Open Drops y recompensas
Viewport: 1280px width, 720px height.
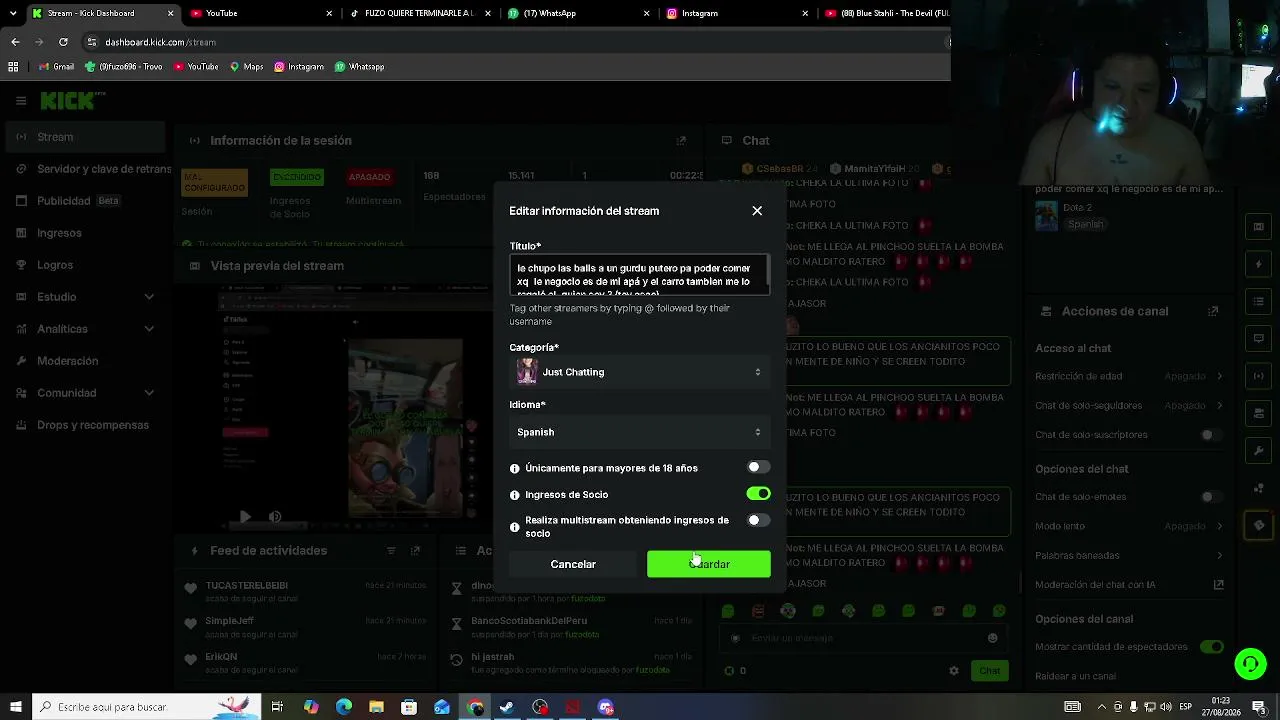(85, 425)
